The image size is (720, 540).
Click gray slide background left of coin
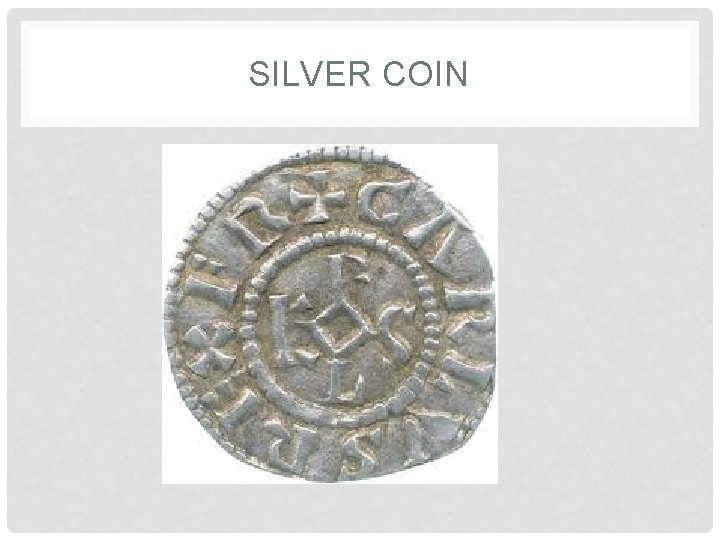tap(85, 314)
